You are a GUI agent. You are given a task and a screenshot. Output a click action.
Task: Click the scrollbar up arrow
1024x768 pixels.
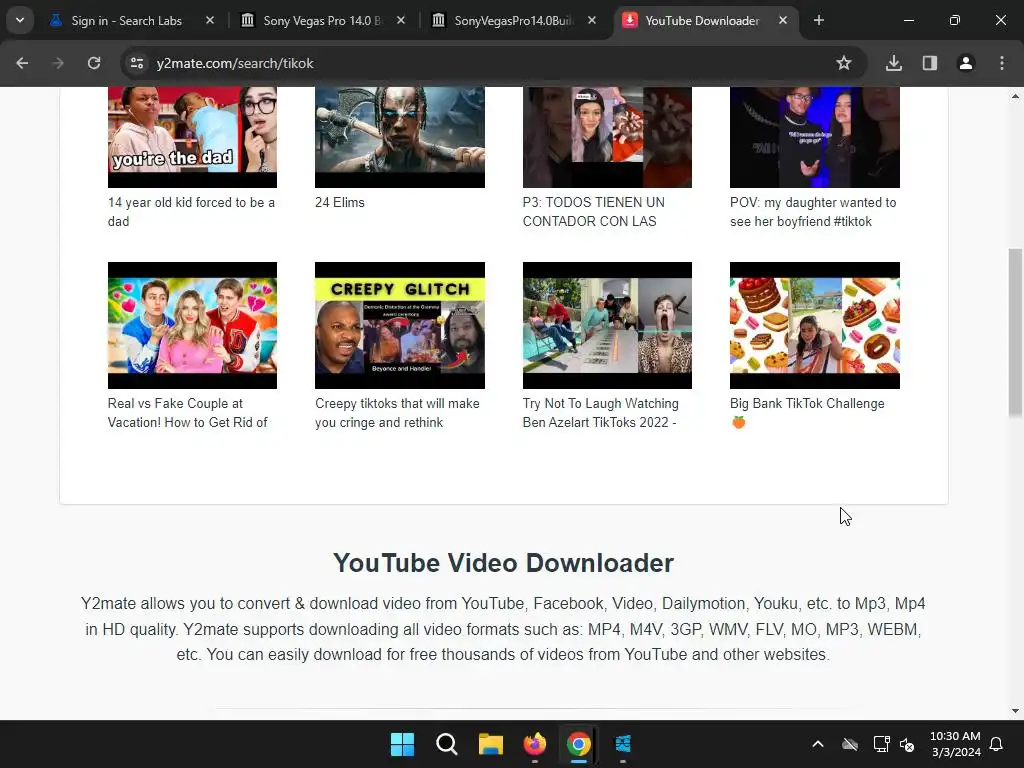pos(1015,96)
